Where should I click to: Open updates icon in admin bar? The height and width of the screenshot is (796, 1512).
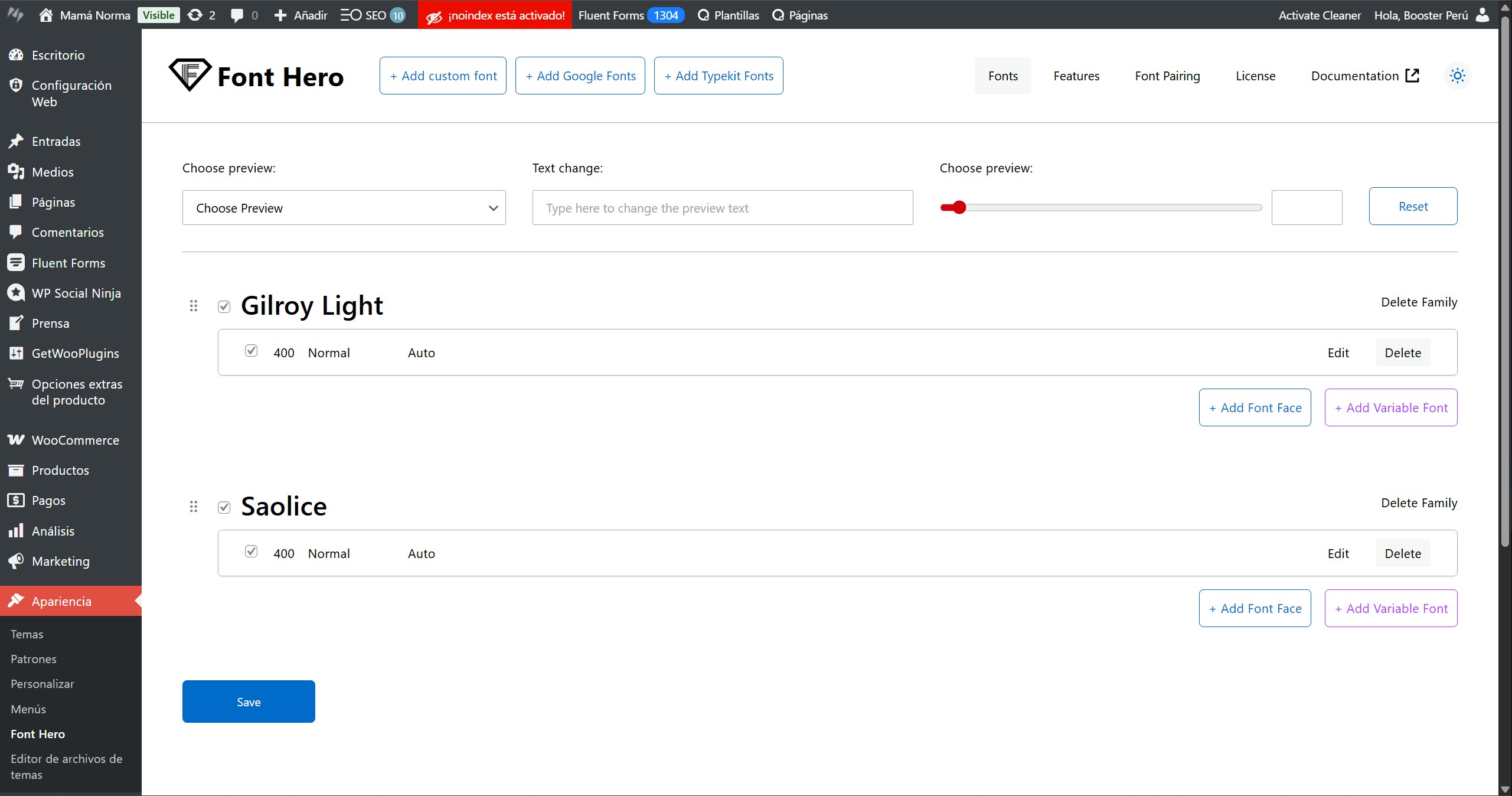[x=195, y=15]
